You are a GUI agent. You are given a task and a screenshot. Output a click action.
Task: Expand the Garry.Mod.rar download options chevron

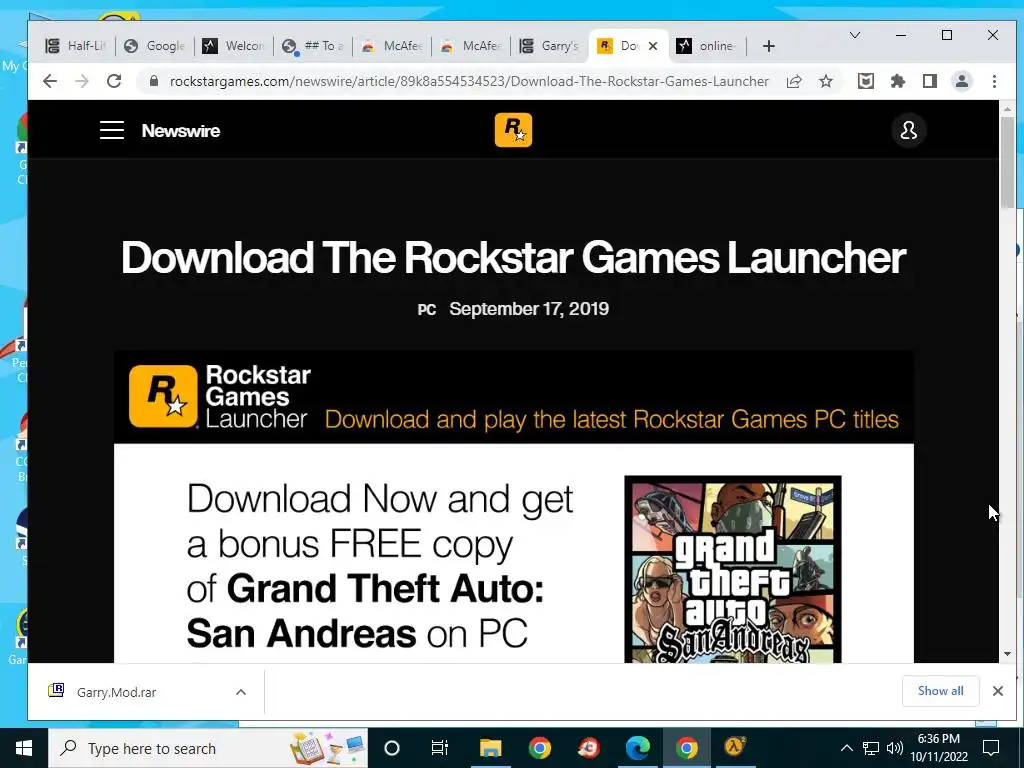(241, 692)
